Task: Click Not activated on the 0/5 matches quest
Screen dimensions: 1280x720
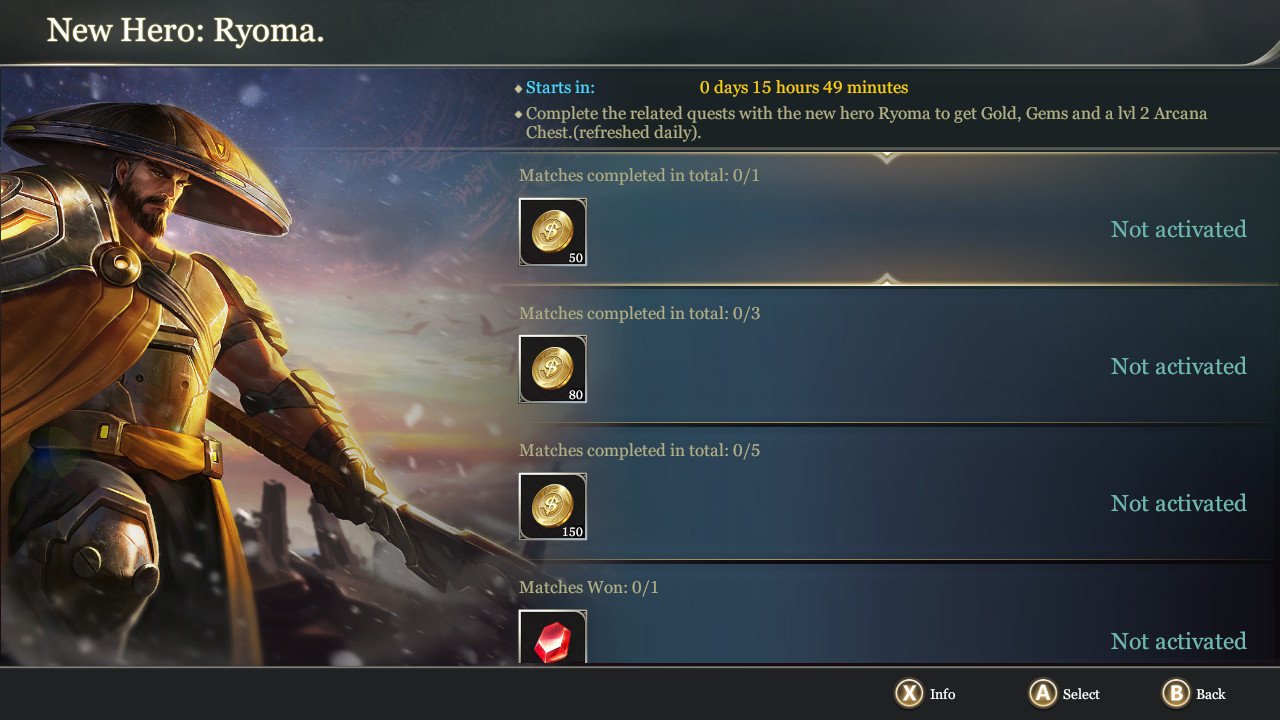Action: (1178, 503)
